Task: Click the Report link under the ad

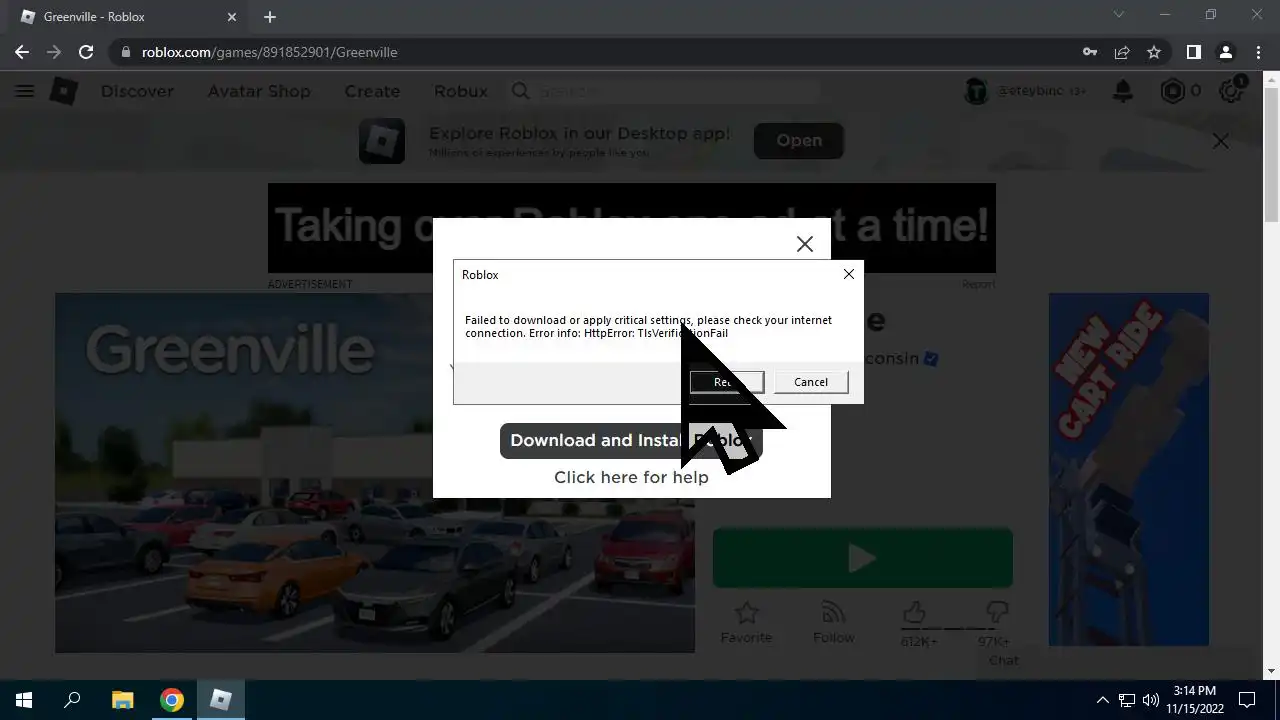Action: point(978,284)
